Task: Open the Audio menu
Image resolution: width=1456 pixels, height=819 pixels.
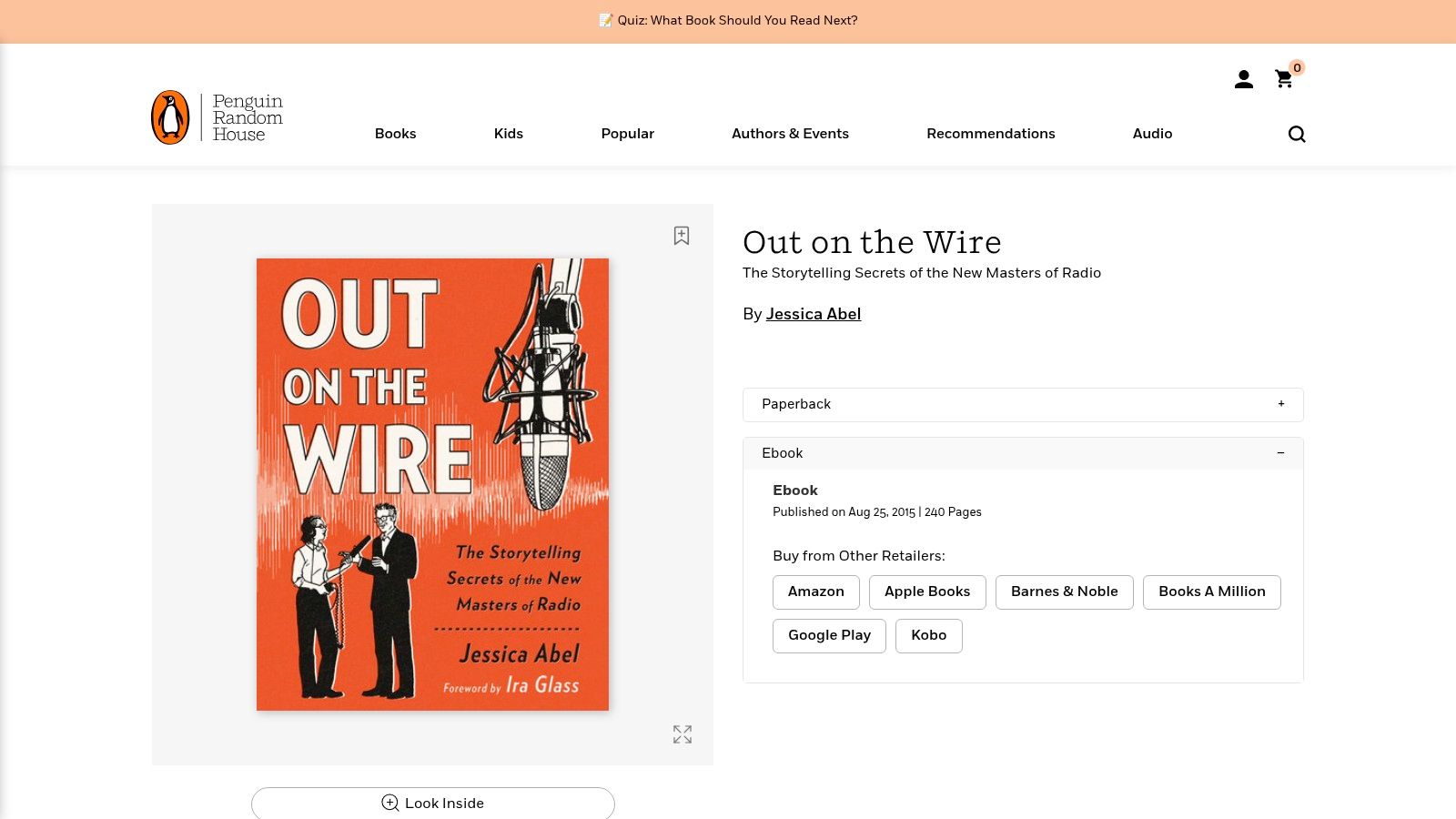Action: tap(1152, 134)
